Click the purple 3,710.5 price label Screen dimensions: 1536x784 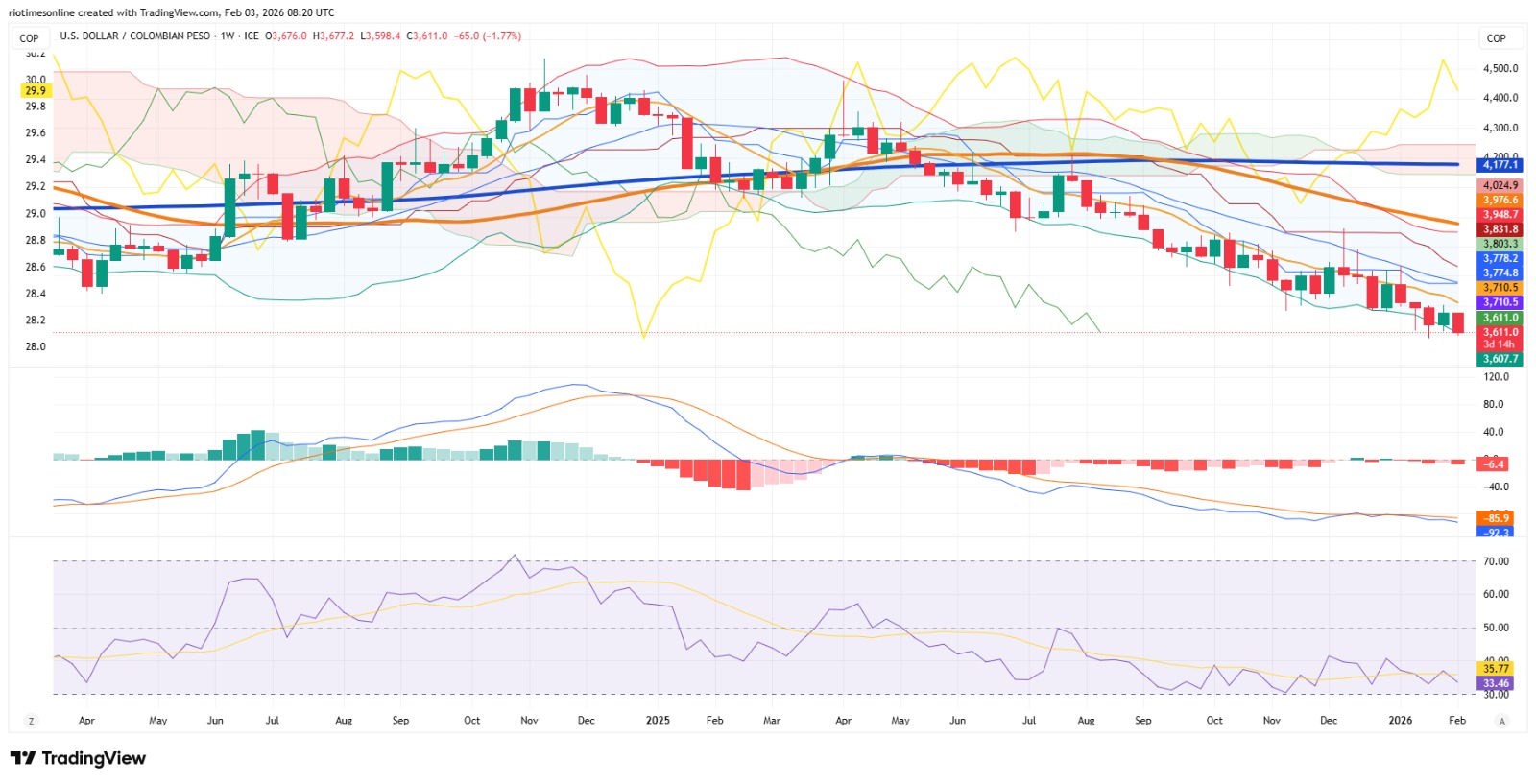1500,302
